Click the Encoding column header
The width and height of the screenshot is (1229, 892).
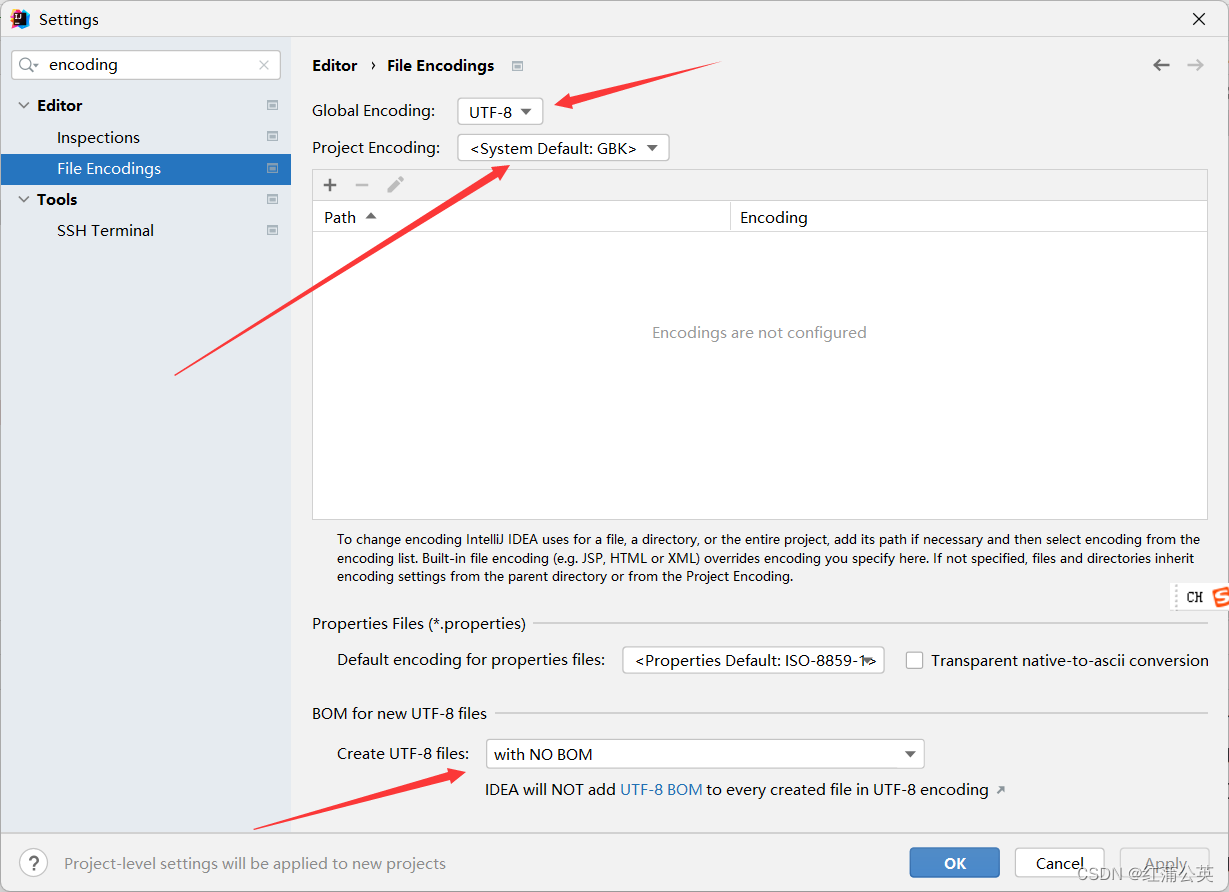pos(968,217)
